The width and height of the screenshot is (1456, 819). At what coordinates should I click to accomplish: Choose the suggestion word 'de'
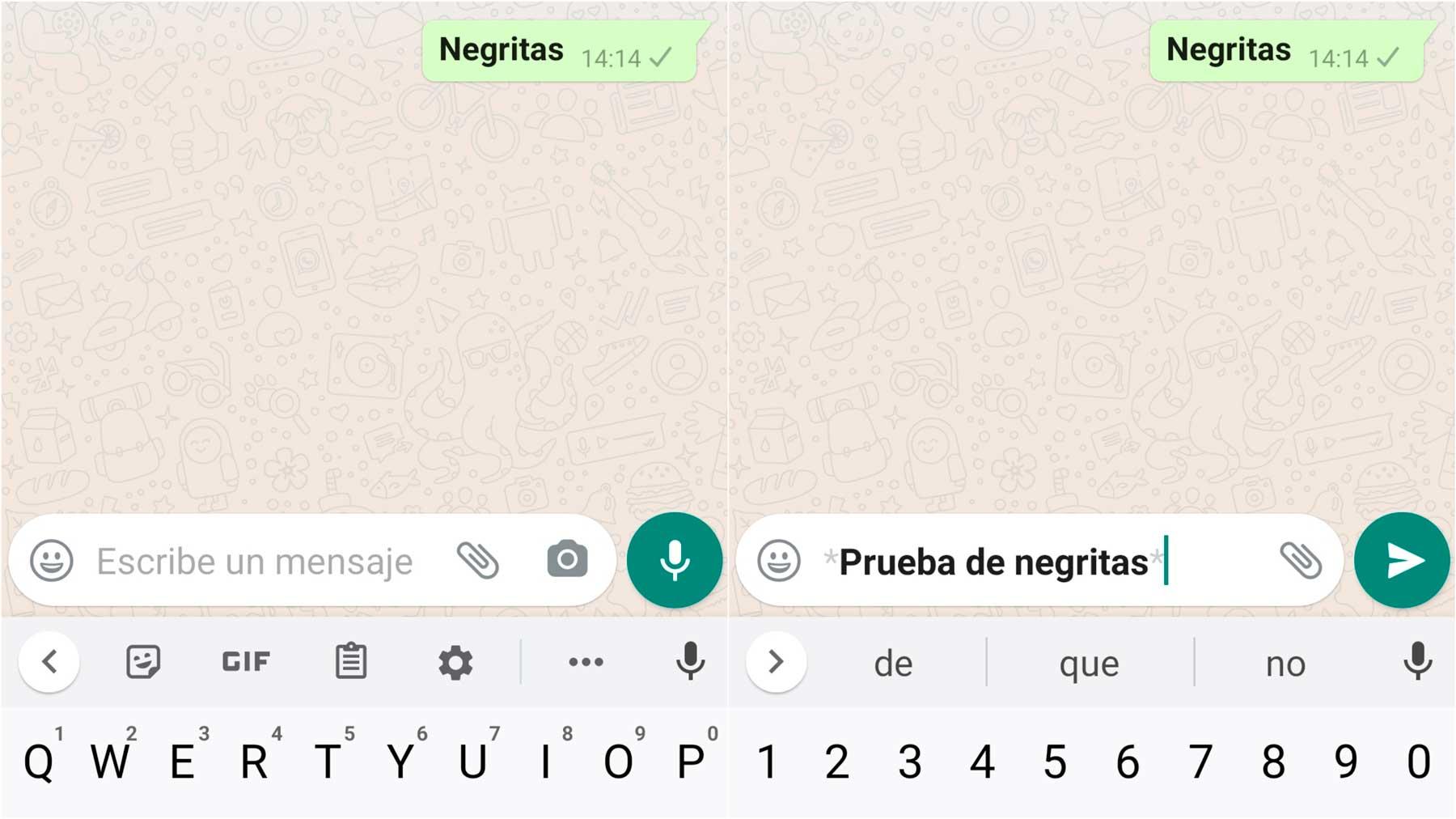click(x=893, y=664)
